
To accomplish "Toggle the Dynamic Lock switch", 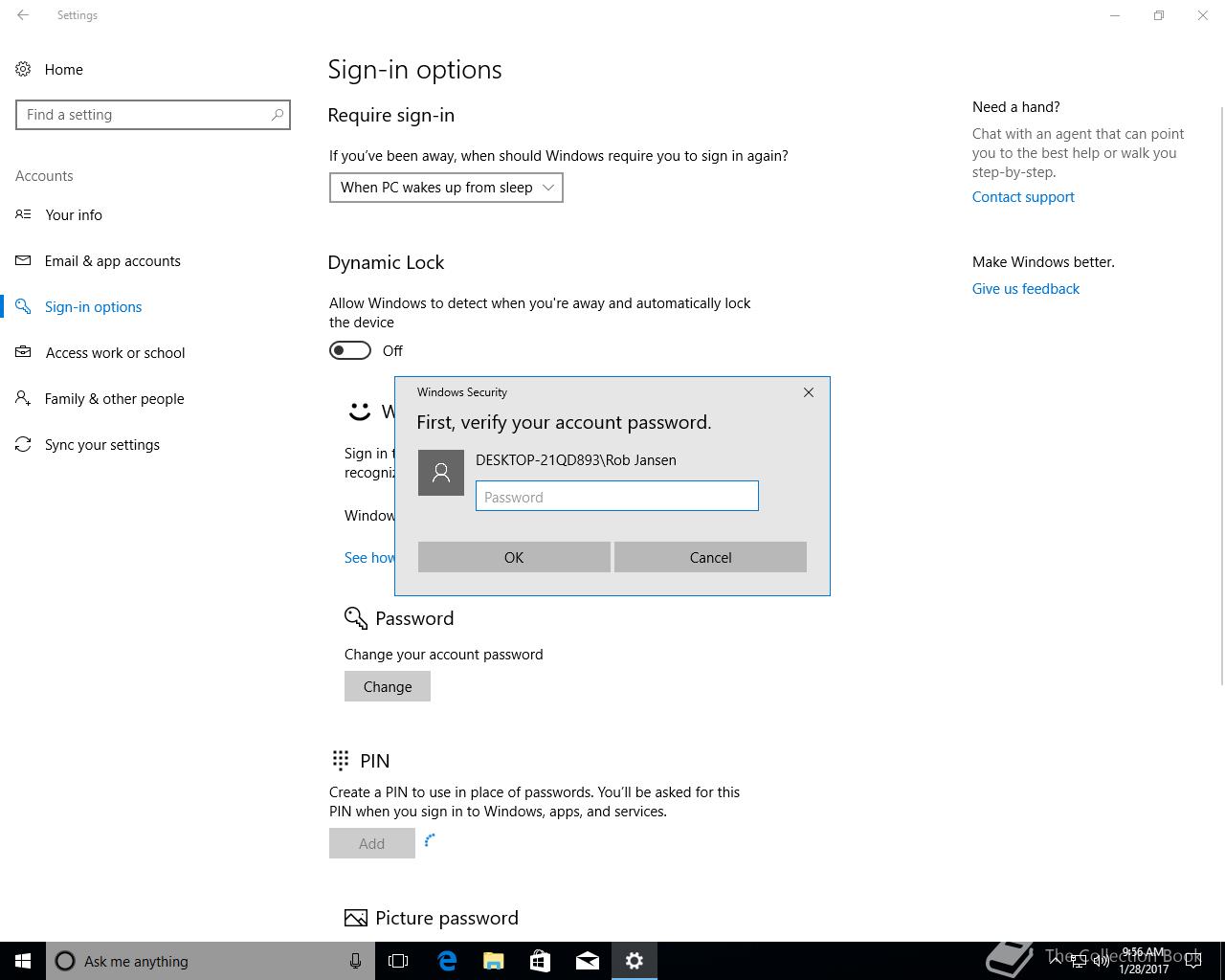I will pyautogui.click(x=350, y=350).
